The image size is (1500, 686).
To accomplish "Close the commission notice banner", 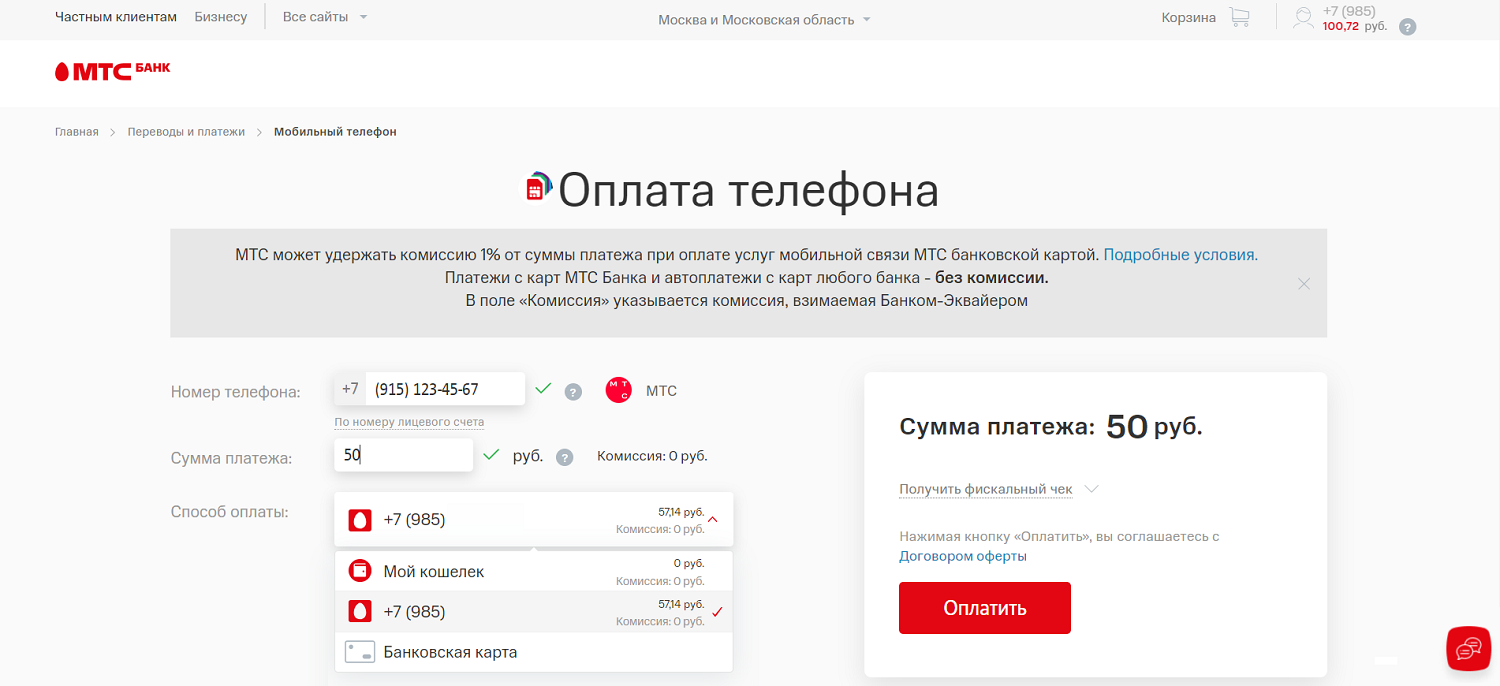I will coord(1304,284).
